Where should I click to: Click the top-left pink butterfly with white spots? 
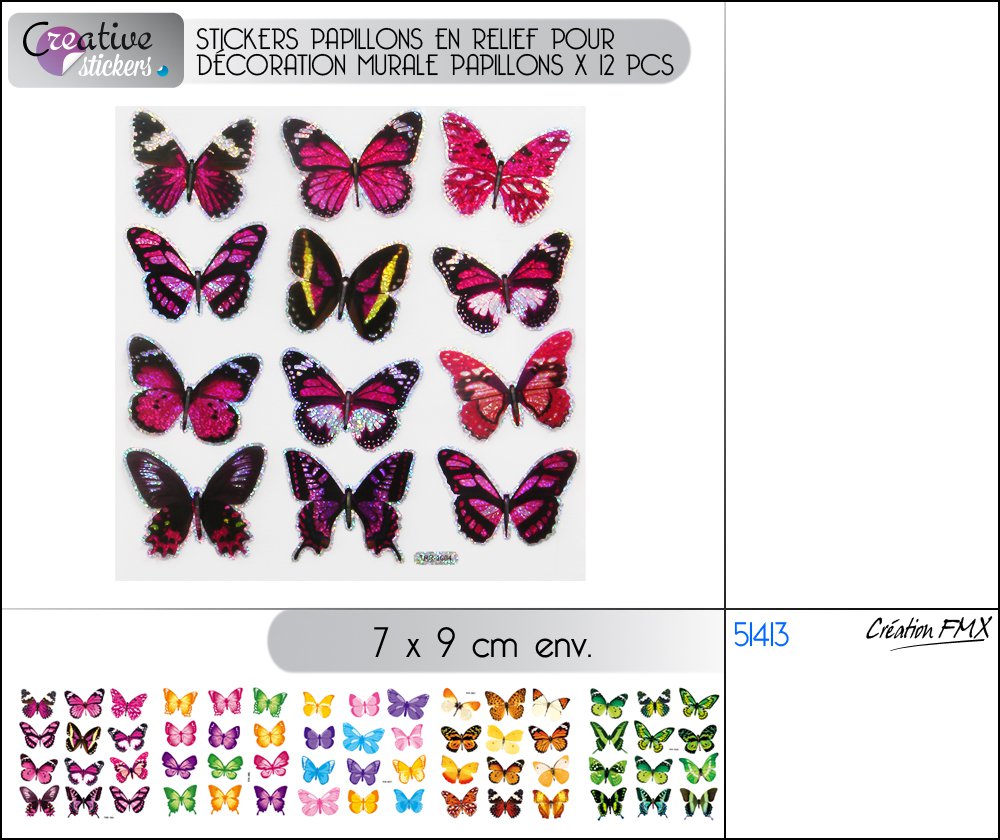click(193, 164)
